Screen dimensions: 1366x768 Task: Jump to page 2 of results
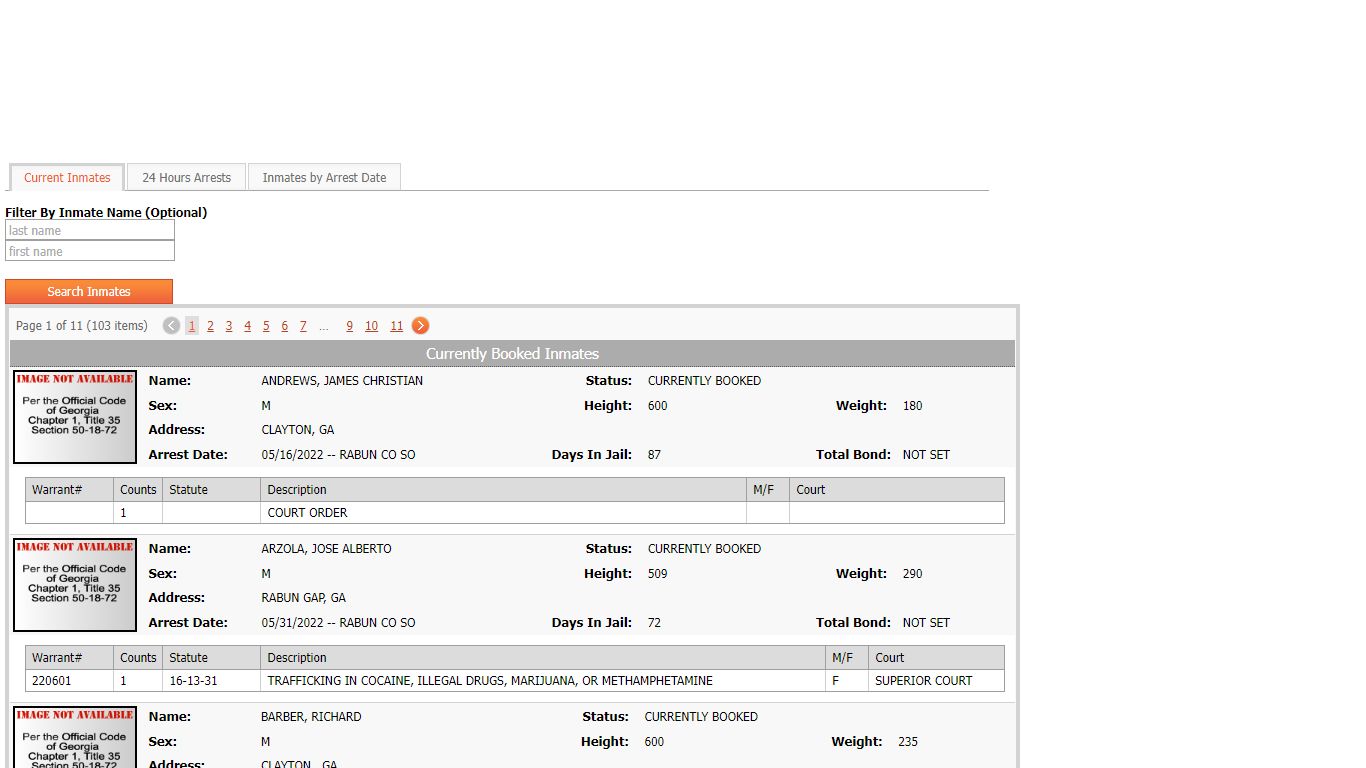coord(210,326)
